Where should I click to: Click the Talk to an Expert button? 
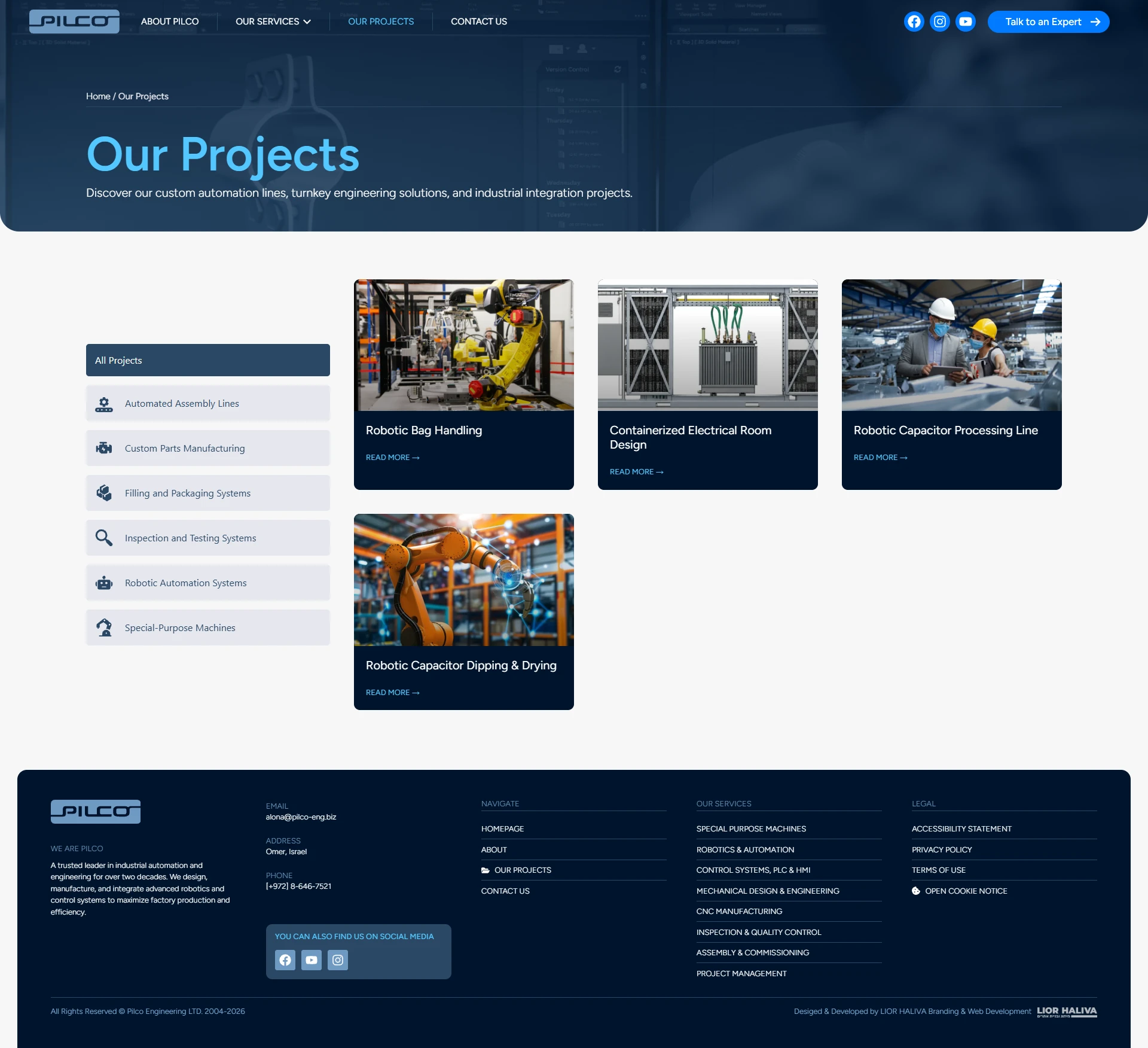(1049, 22)
